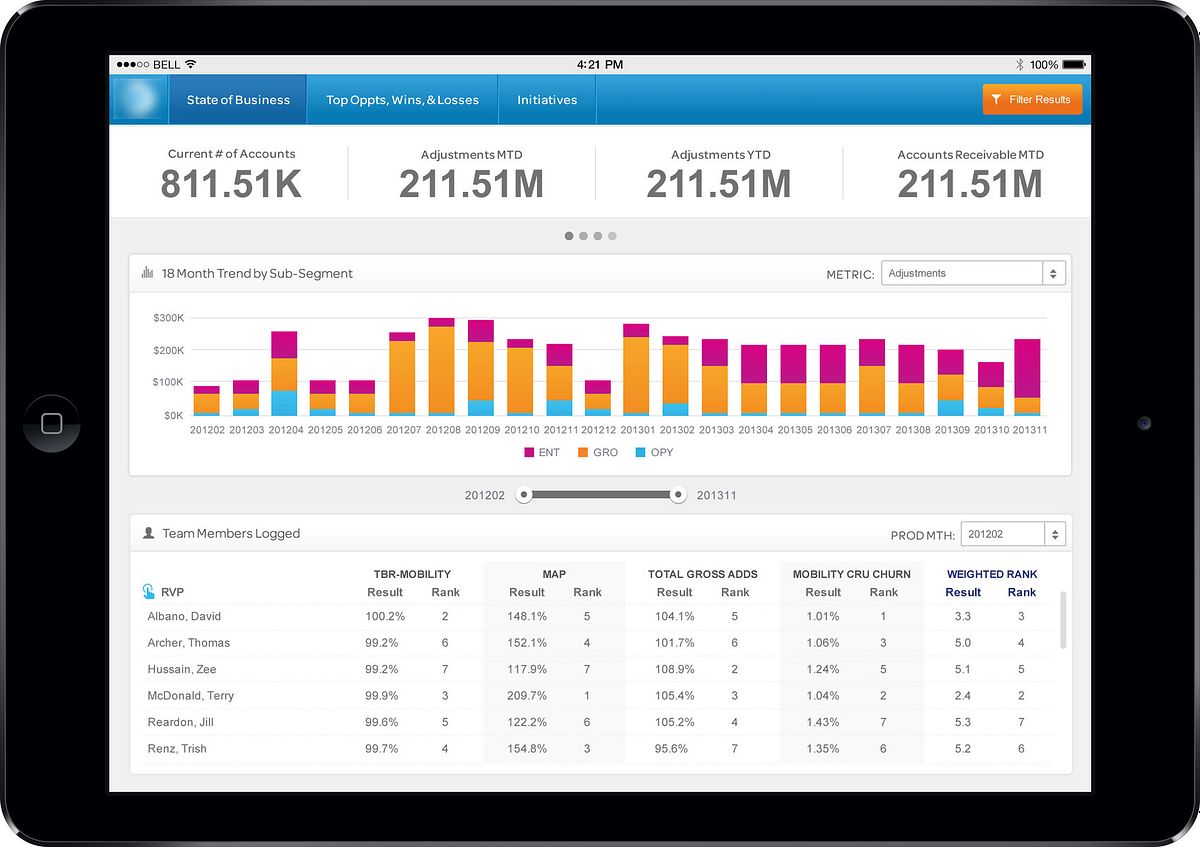Image resolution: width=1200 pixels, height=847 pixels.
Task: Click the team table vertical scrollbar
Action: pyautogui.click(x=1061, y=619)
